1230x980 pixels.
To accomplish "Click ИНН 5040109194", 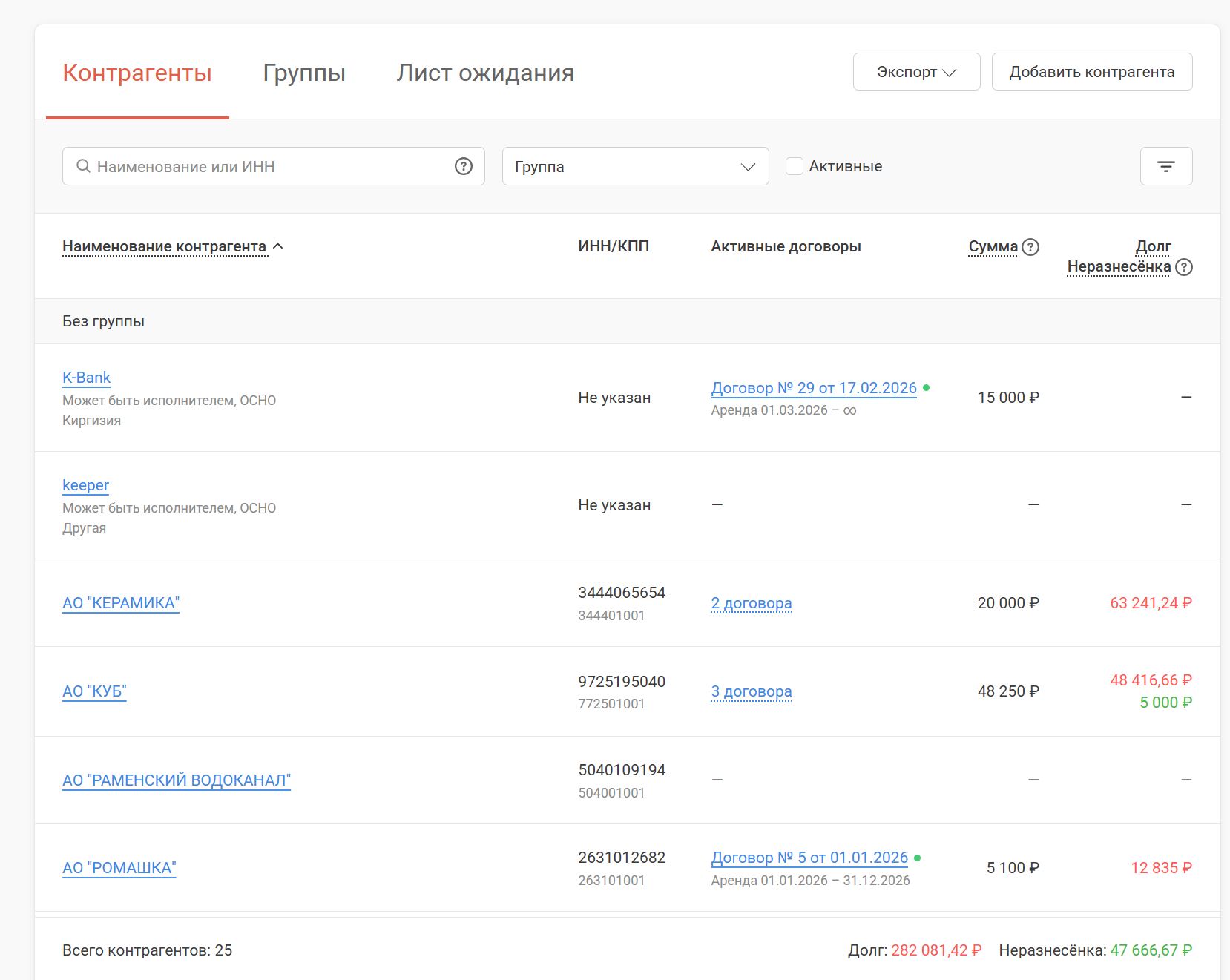I will (622, 770).
